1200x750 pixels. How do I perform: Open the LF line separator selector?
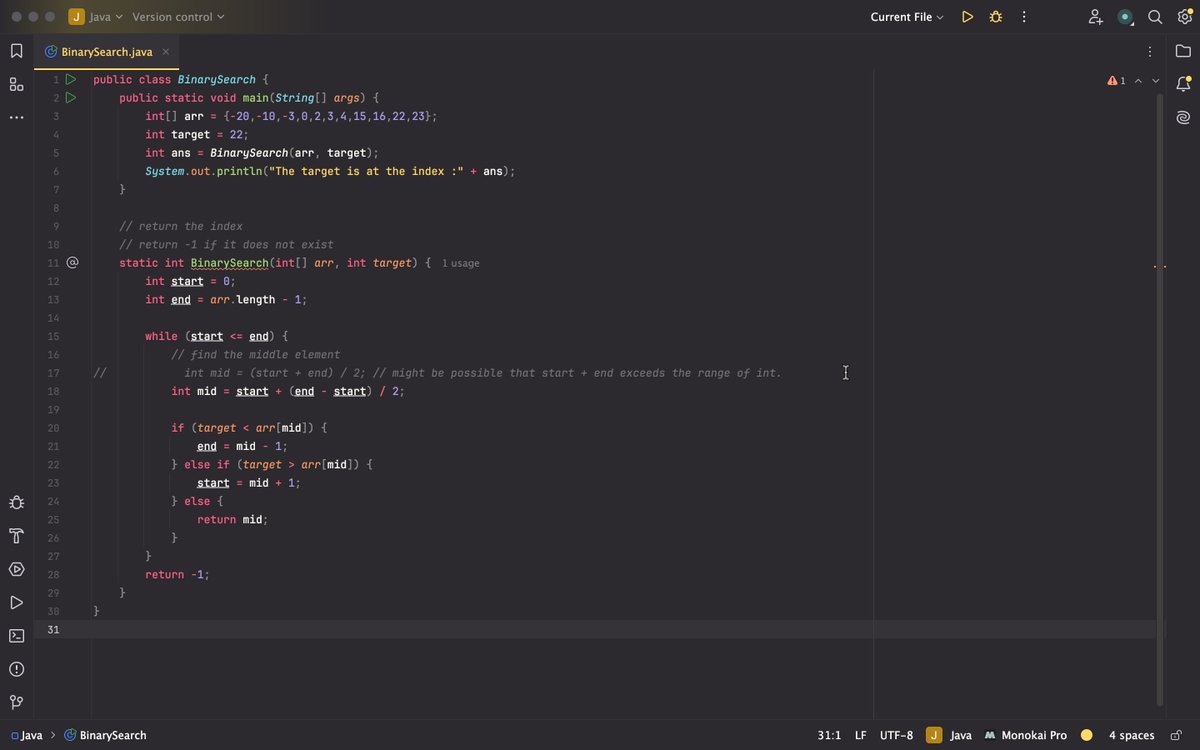pyautogui.click(x=861, y=735)
